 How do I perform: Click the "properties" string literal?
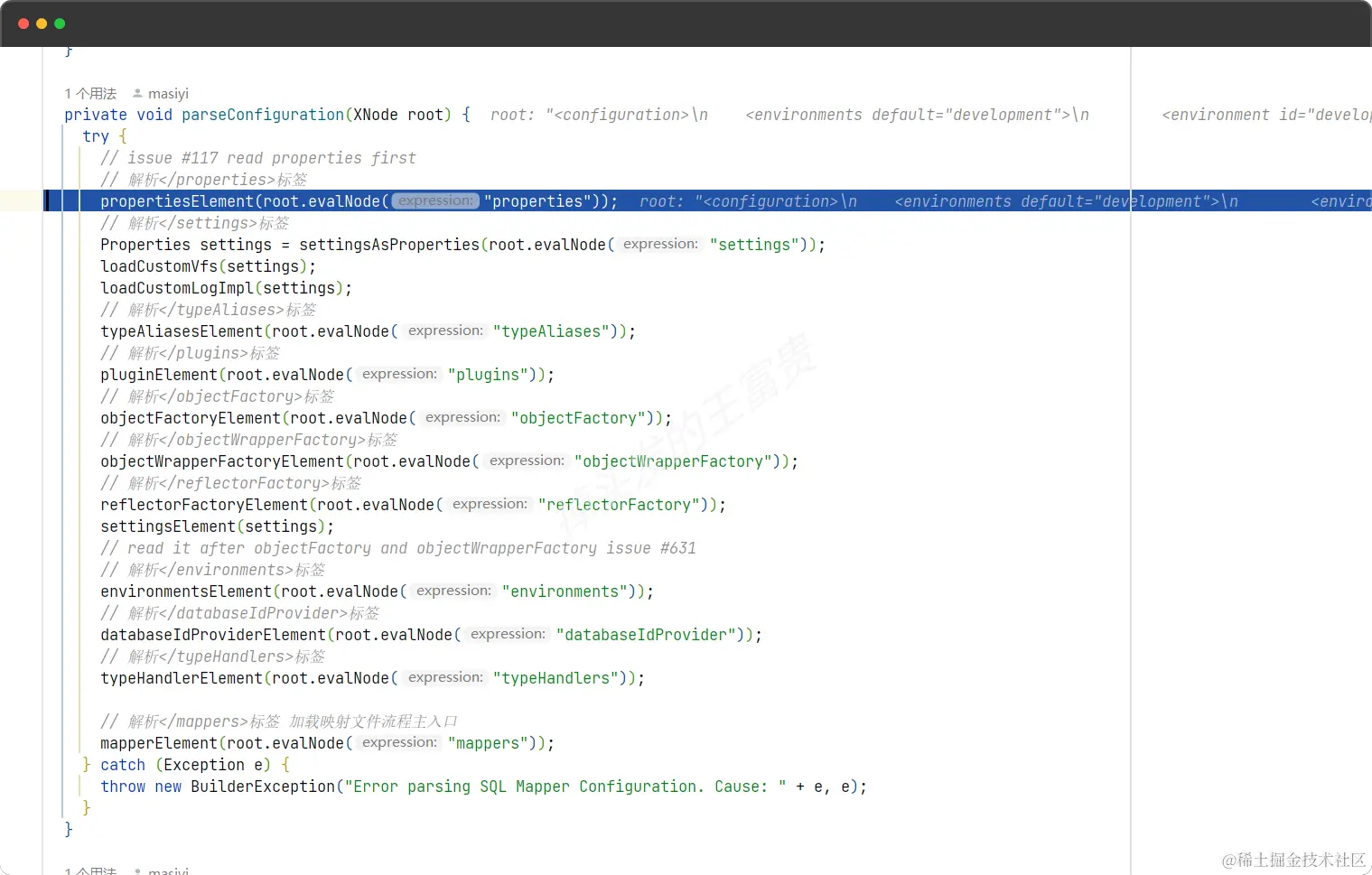tap(537, 201)
